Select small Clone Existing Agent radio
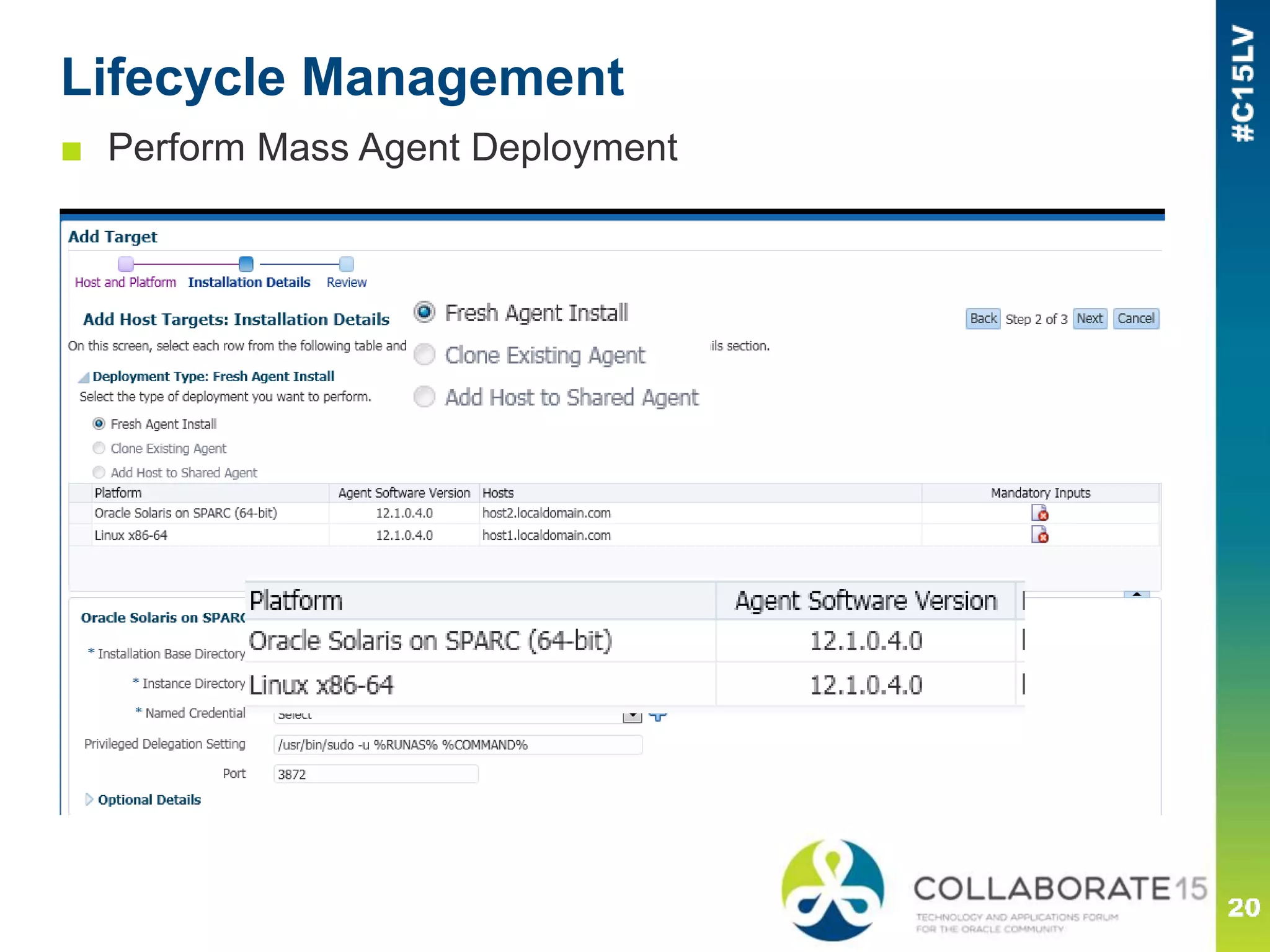This screenshot has width=1270, height=952. [99, 447]
